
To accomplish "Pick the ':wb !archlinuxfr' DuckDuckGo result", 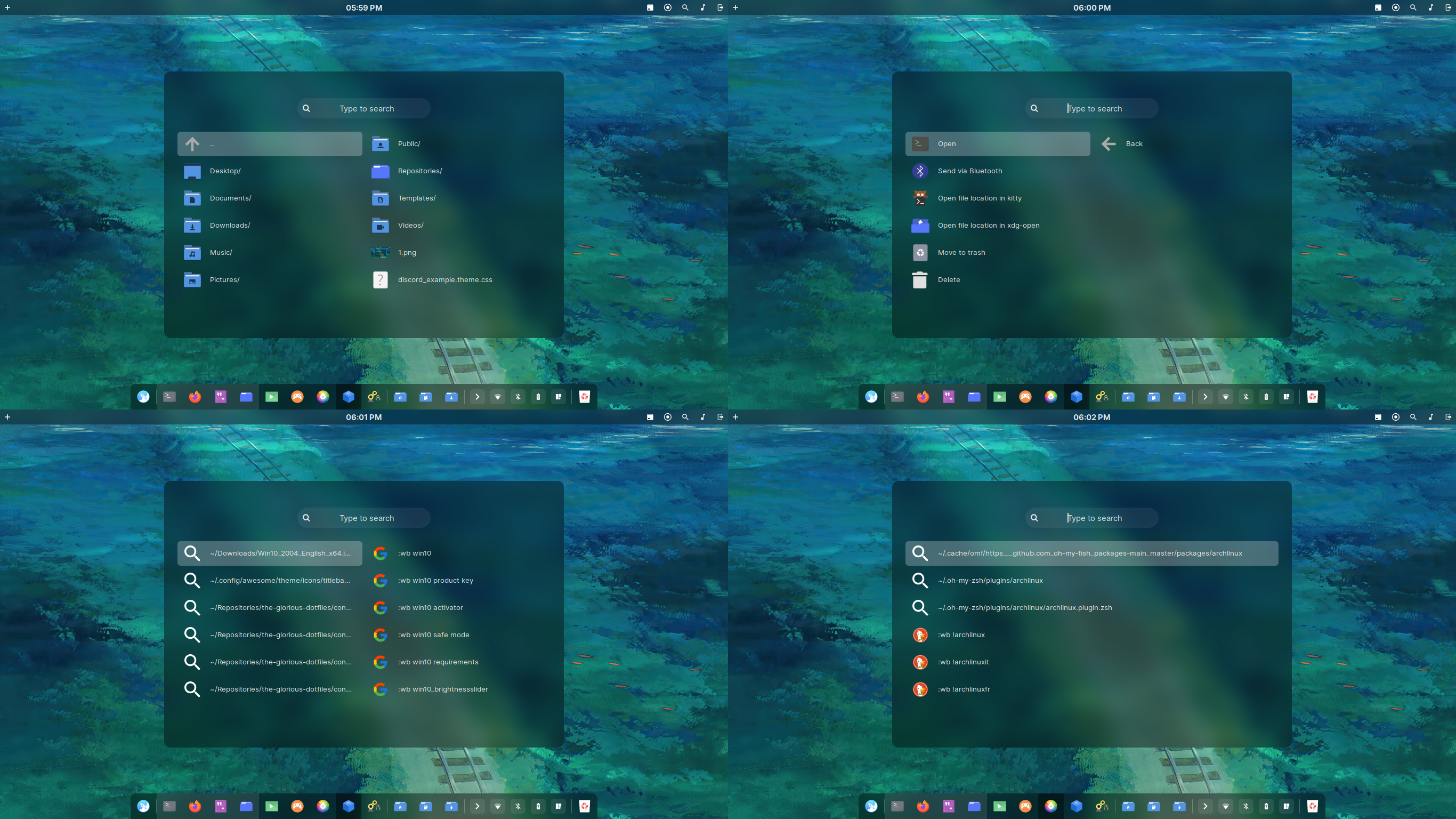I will point(963,689).
